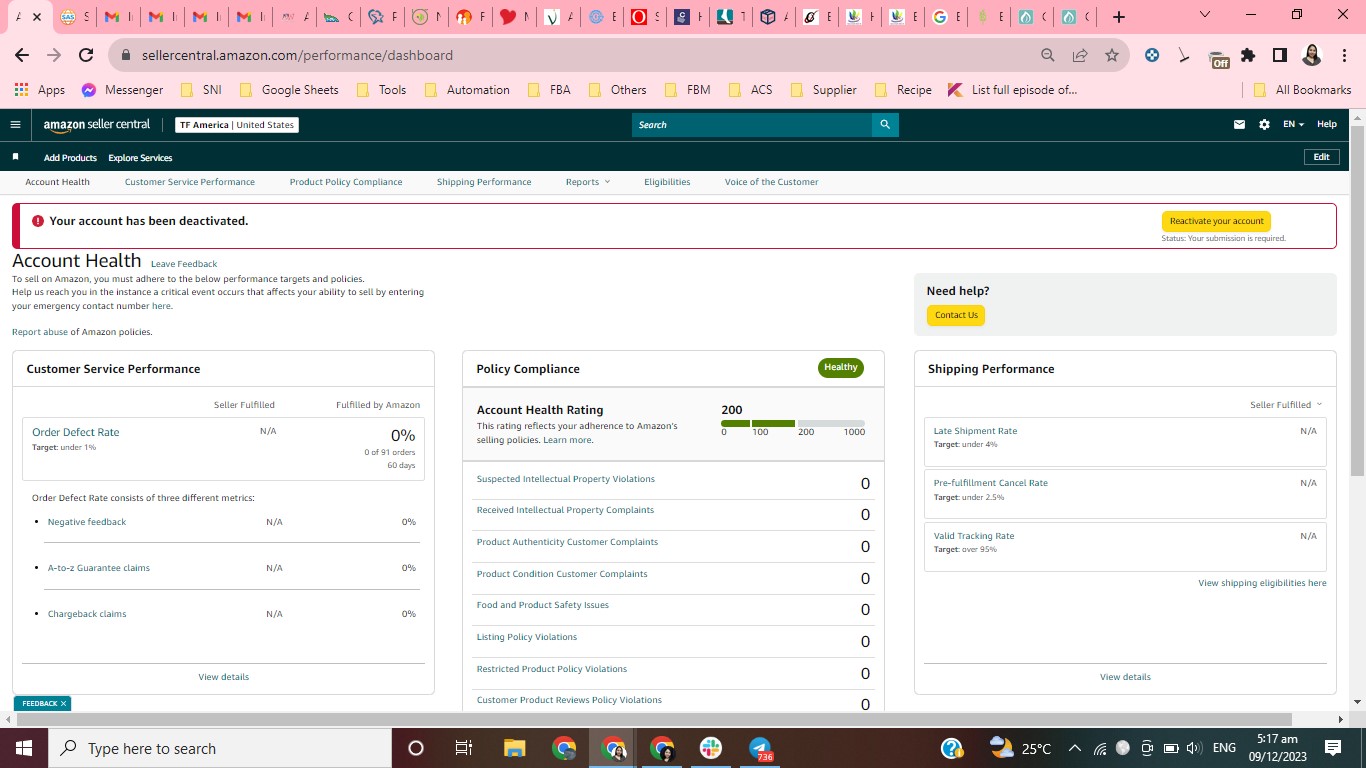Viewport: 1366px width, 768px height.
Task: Switch to Customer Service Performance tab
Action: click(x=190, y=182)
